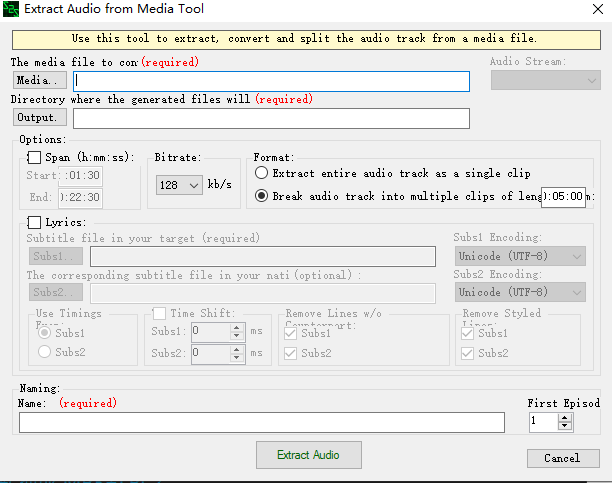Select Extract entire audio track as single clip
The width and height of the screenshot is (612, 483).
pyautogui.click(x=262, y=173)
